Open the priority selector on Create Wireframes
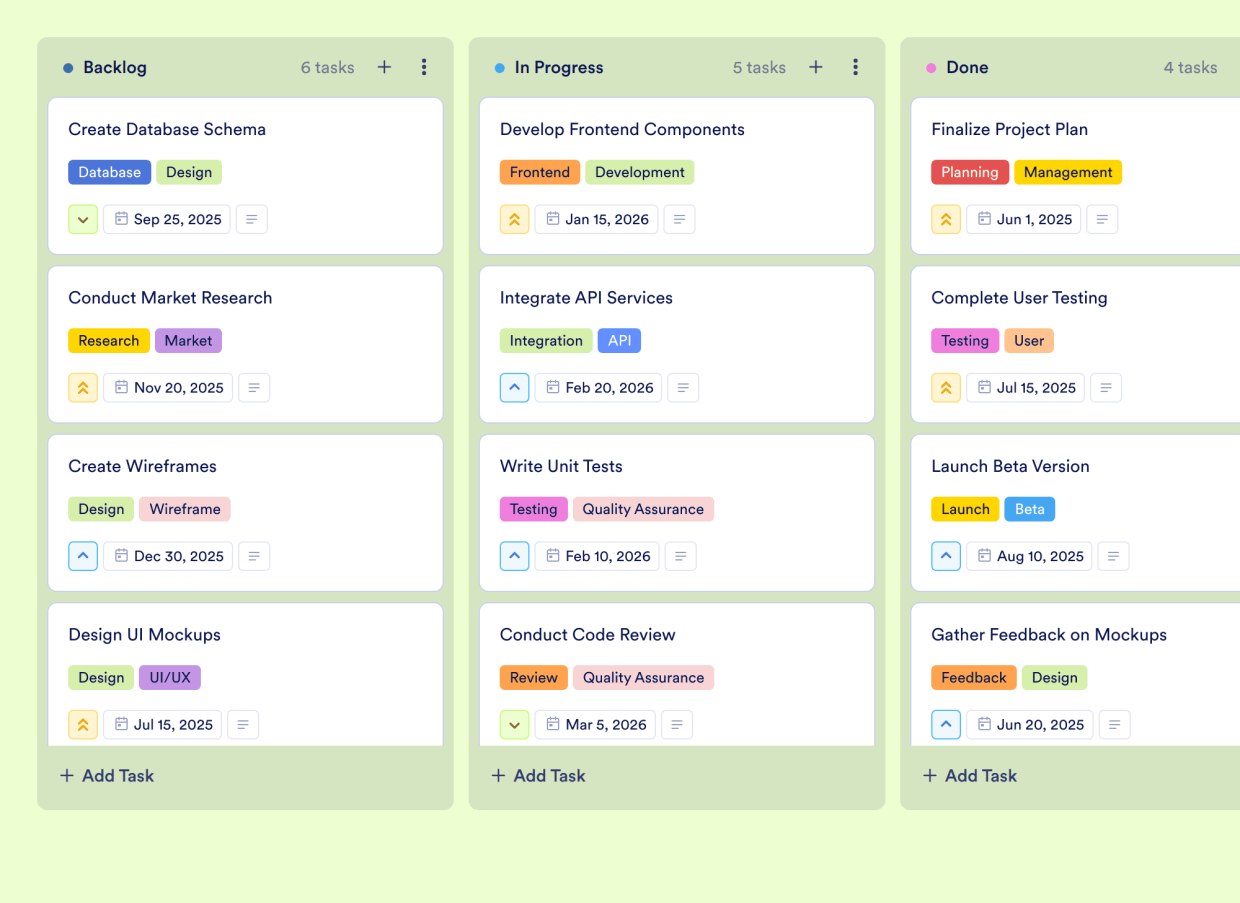Screen dimensions: 1240x903 click(x=83, y=556)
